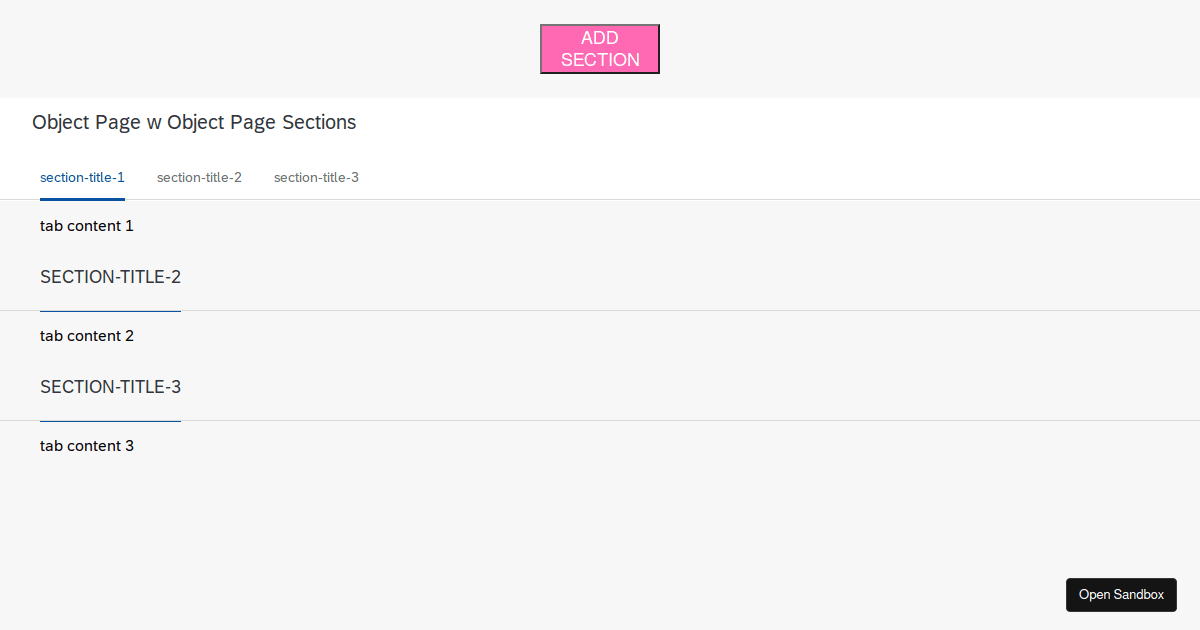Click the underline beneath SECTION-TITLE-2
The width and height of the screenshot is (1200, 630).
click(x=110, y=310)
